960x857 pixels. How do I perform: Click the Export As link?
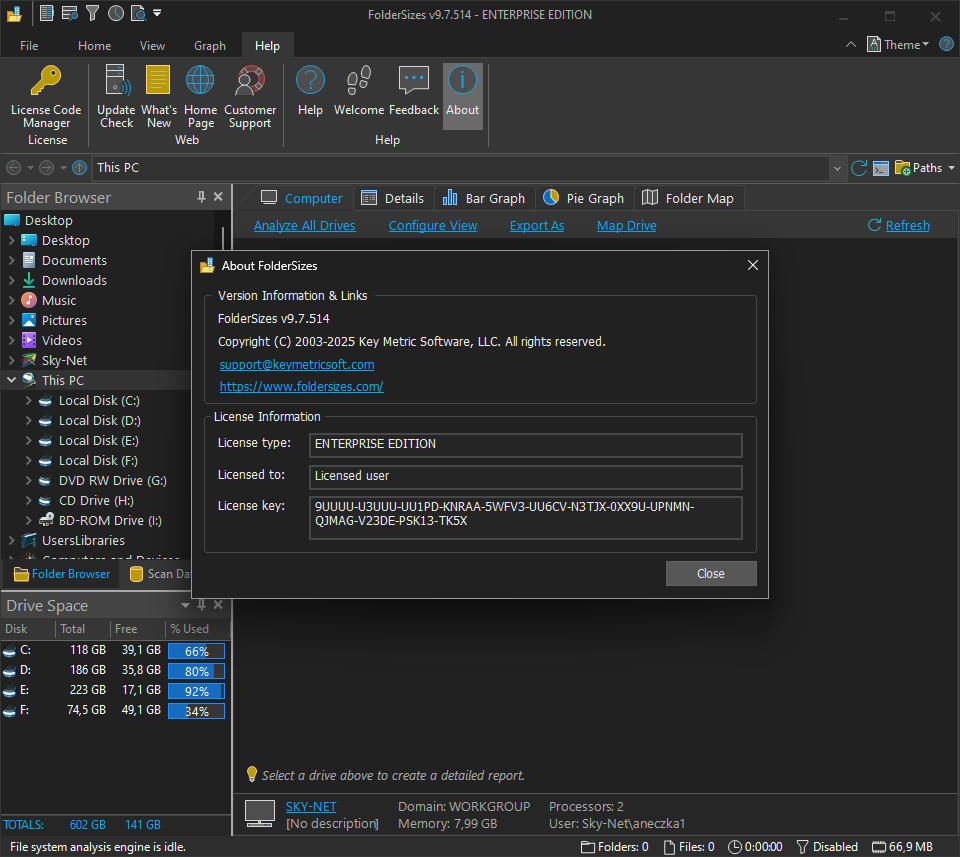pyautogui.click(x=537, y=226)
